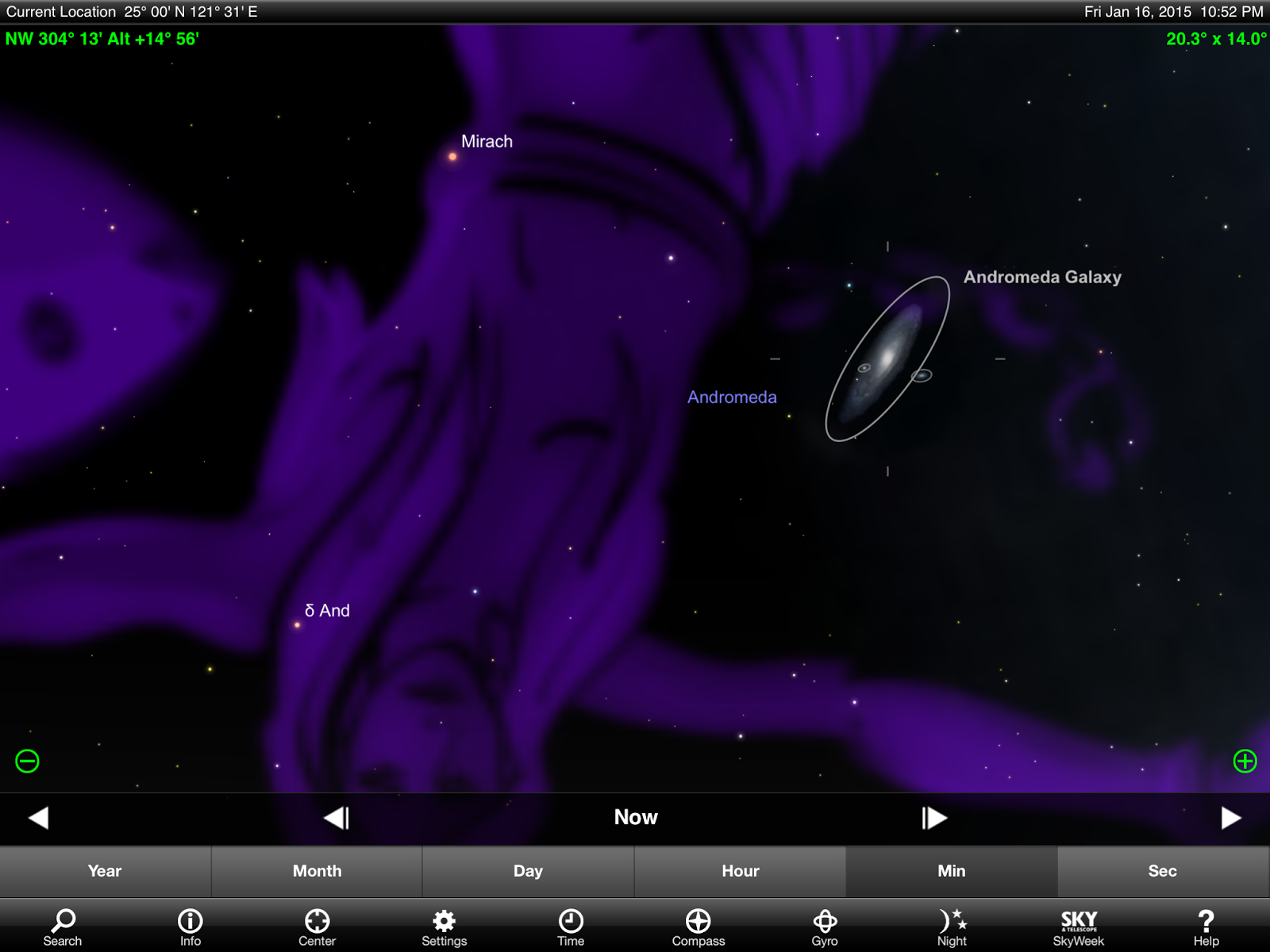This screenshot has width=1270, height=952.
Task: Reset time to Now
Action: [x=636, y=817]
